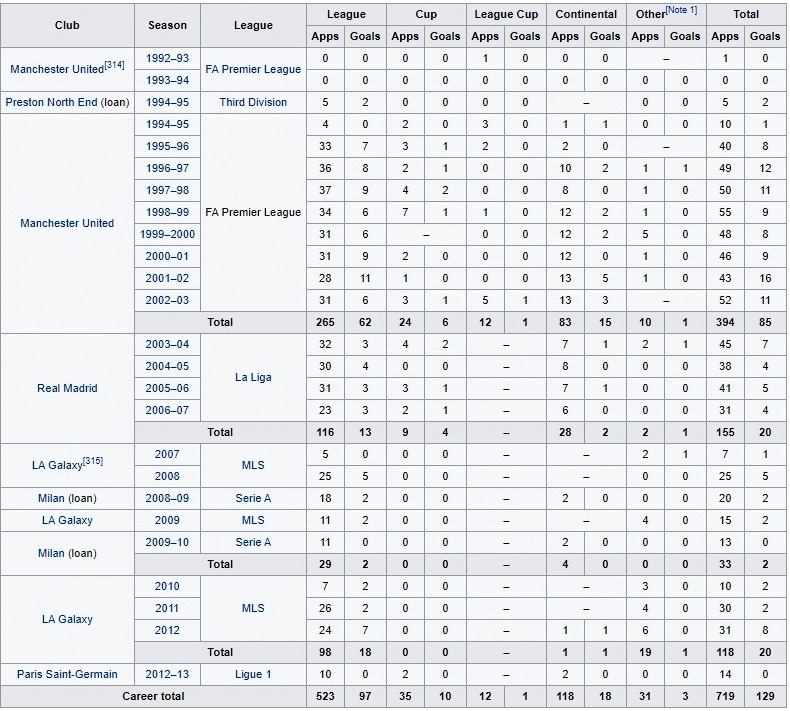Open the 2007 LA Galaxy season link

coord(167,454)
